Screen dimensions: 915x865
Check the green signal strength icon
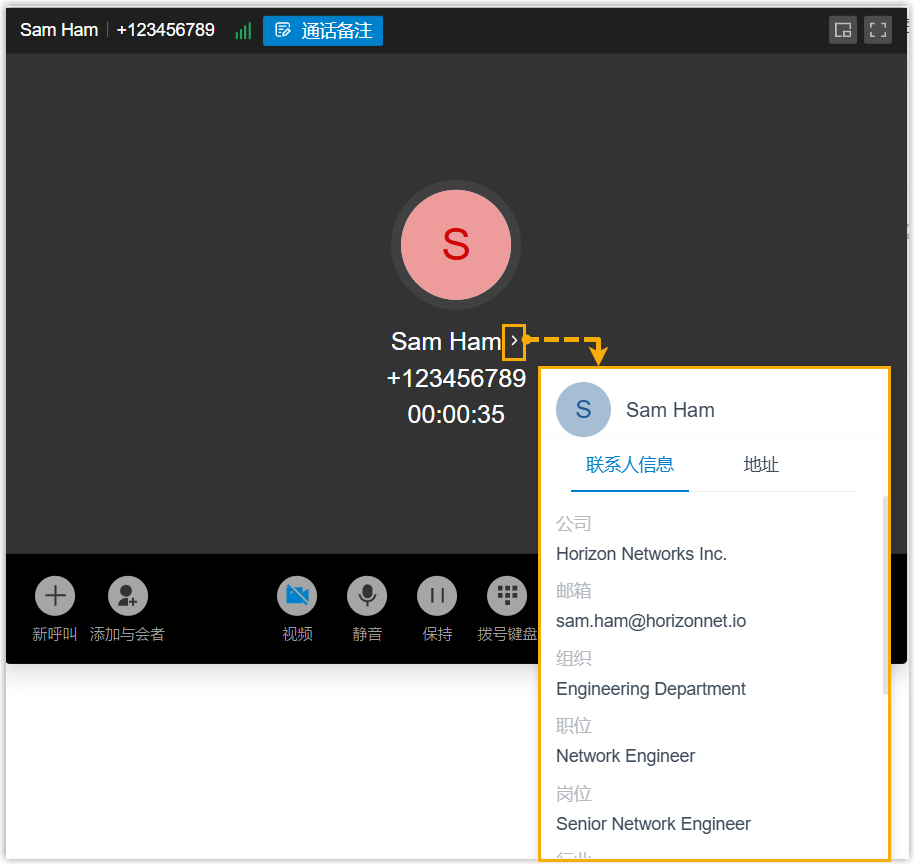coord(243,31)
